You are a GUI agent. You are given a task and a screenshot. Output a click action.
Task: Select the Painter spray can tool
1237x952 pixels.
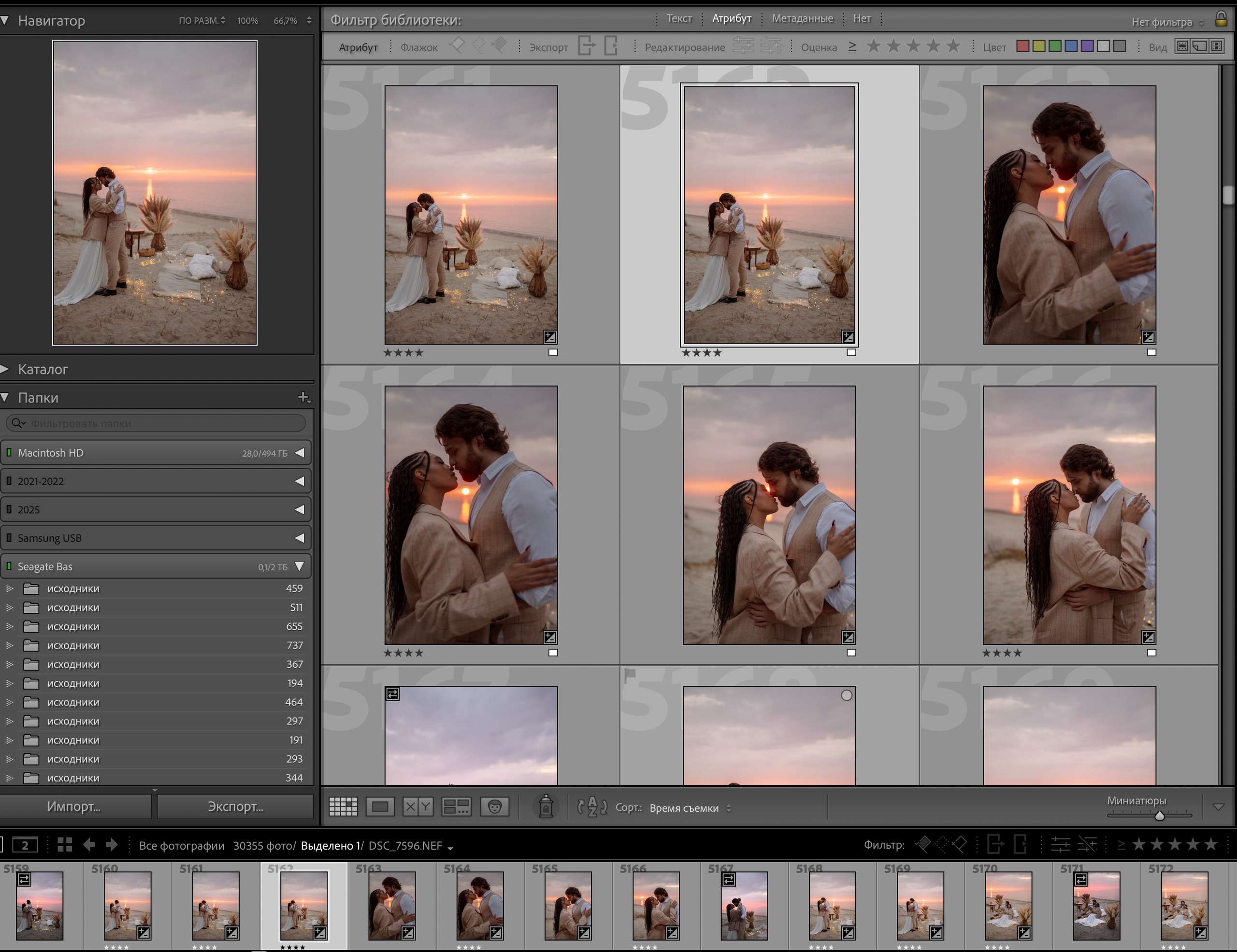(x=546, y=806)
